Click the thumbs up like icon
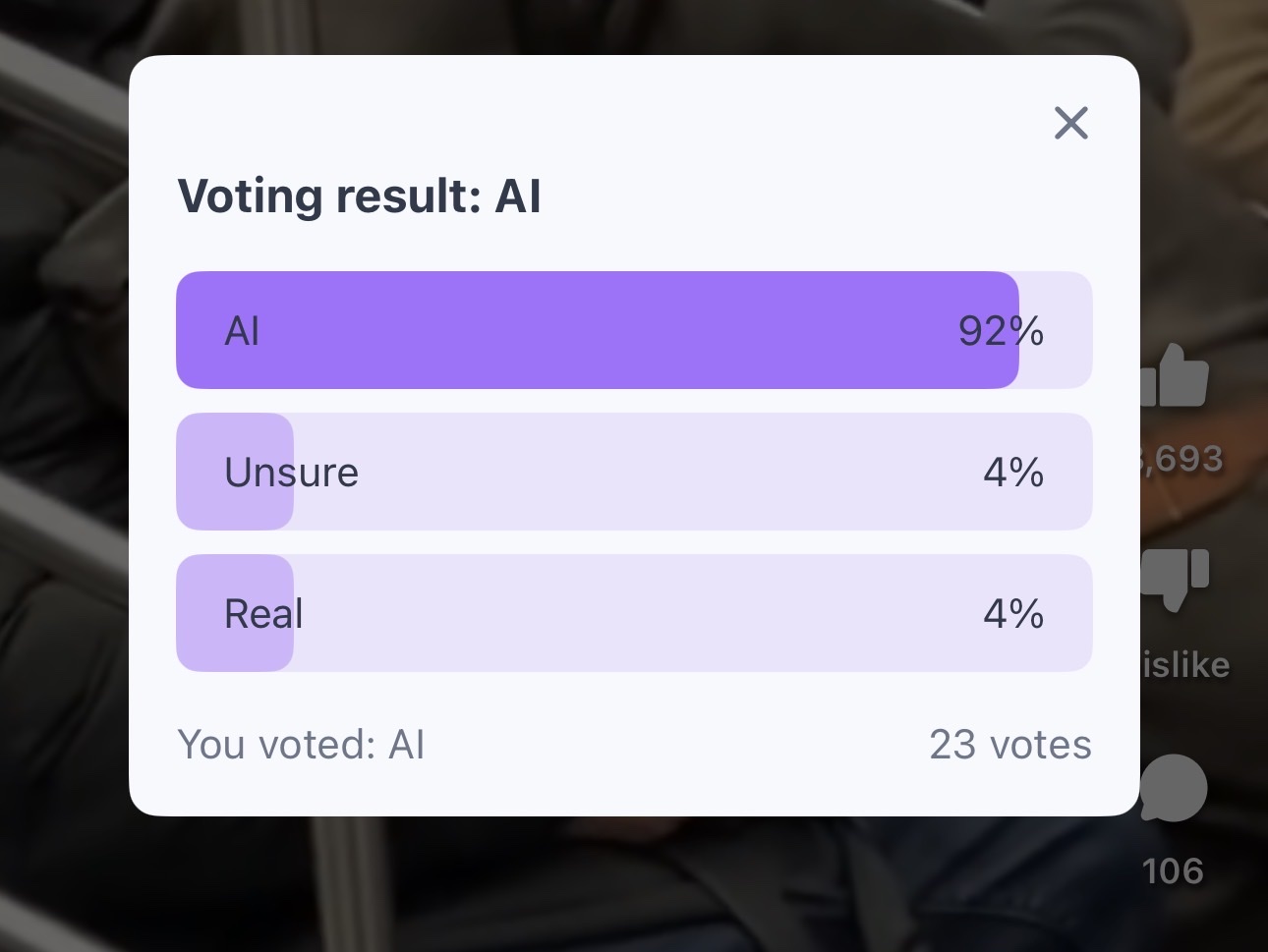This screenshot has height=952, width=1268. pos(1175,376)
